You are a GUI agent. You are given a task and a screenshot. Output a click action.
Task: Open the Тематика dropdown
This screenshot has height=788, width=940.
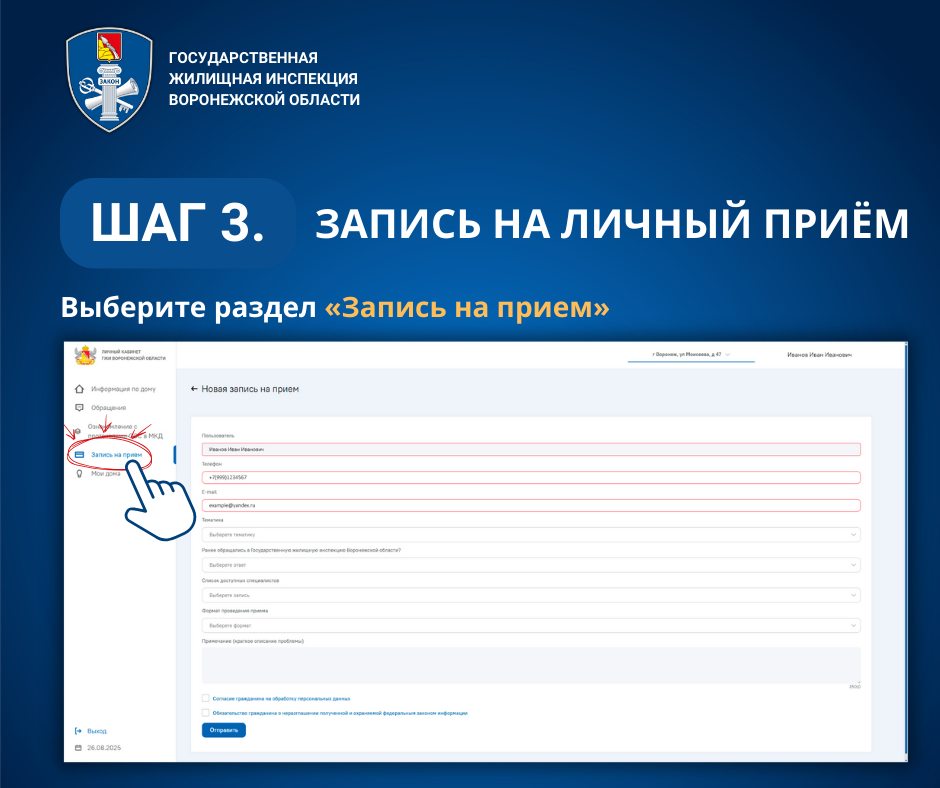(530, 535)
